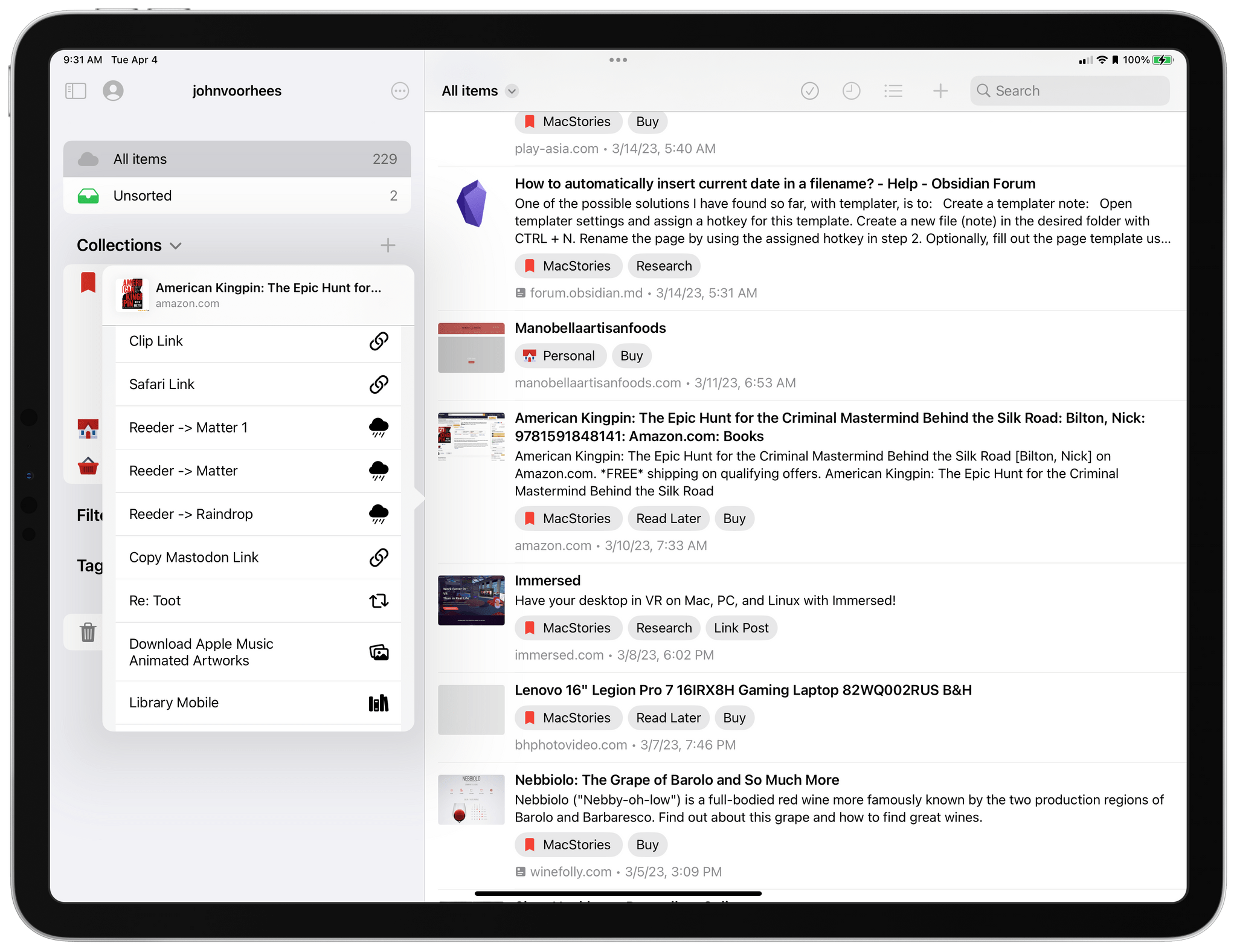Viewport: 1237px width, 952px height.
Task: Click the Immersed VR thumbnail
Action: [471, 600]
